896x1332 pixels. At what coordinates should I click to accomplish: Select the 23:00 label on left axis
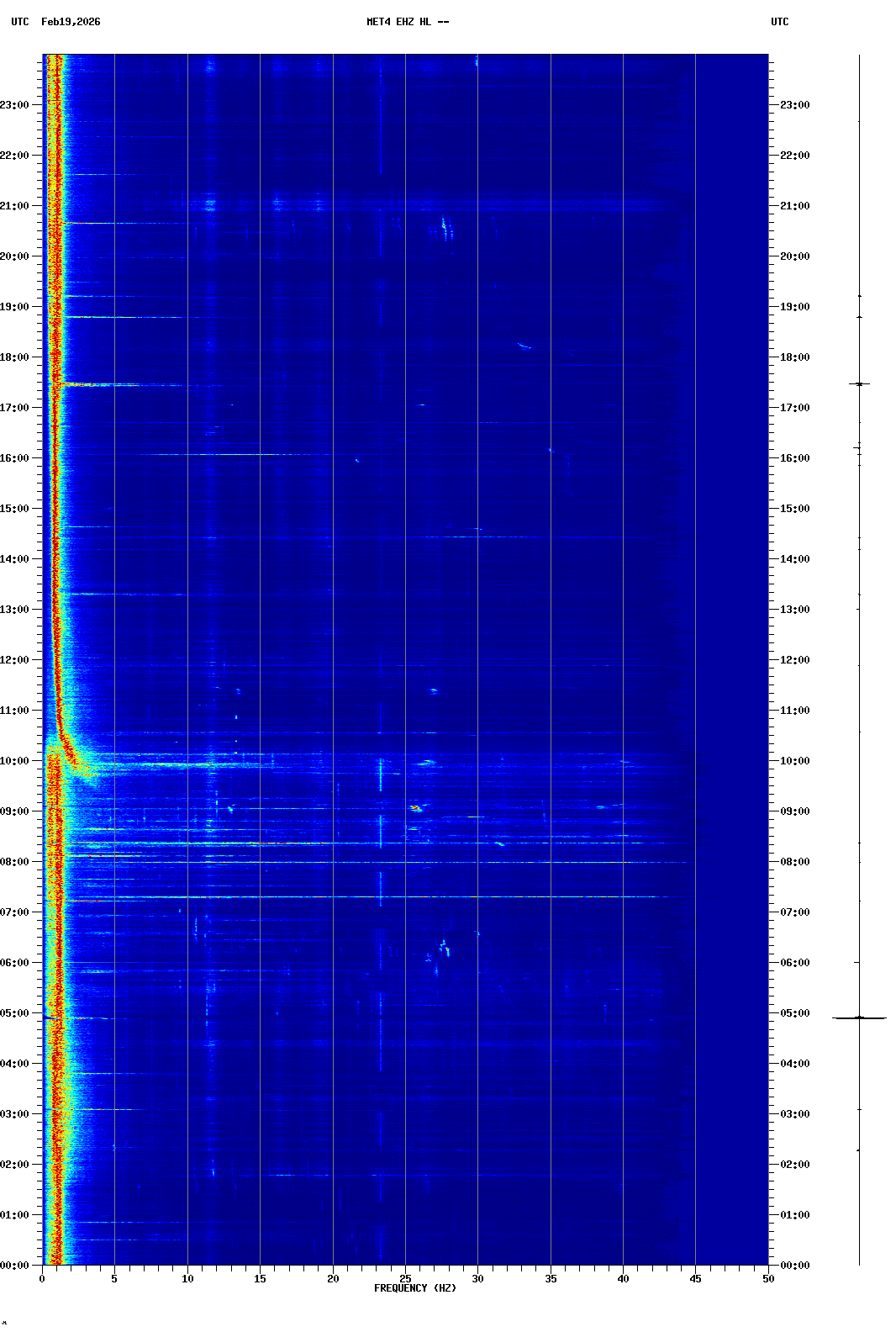[15, 105]
